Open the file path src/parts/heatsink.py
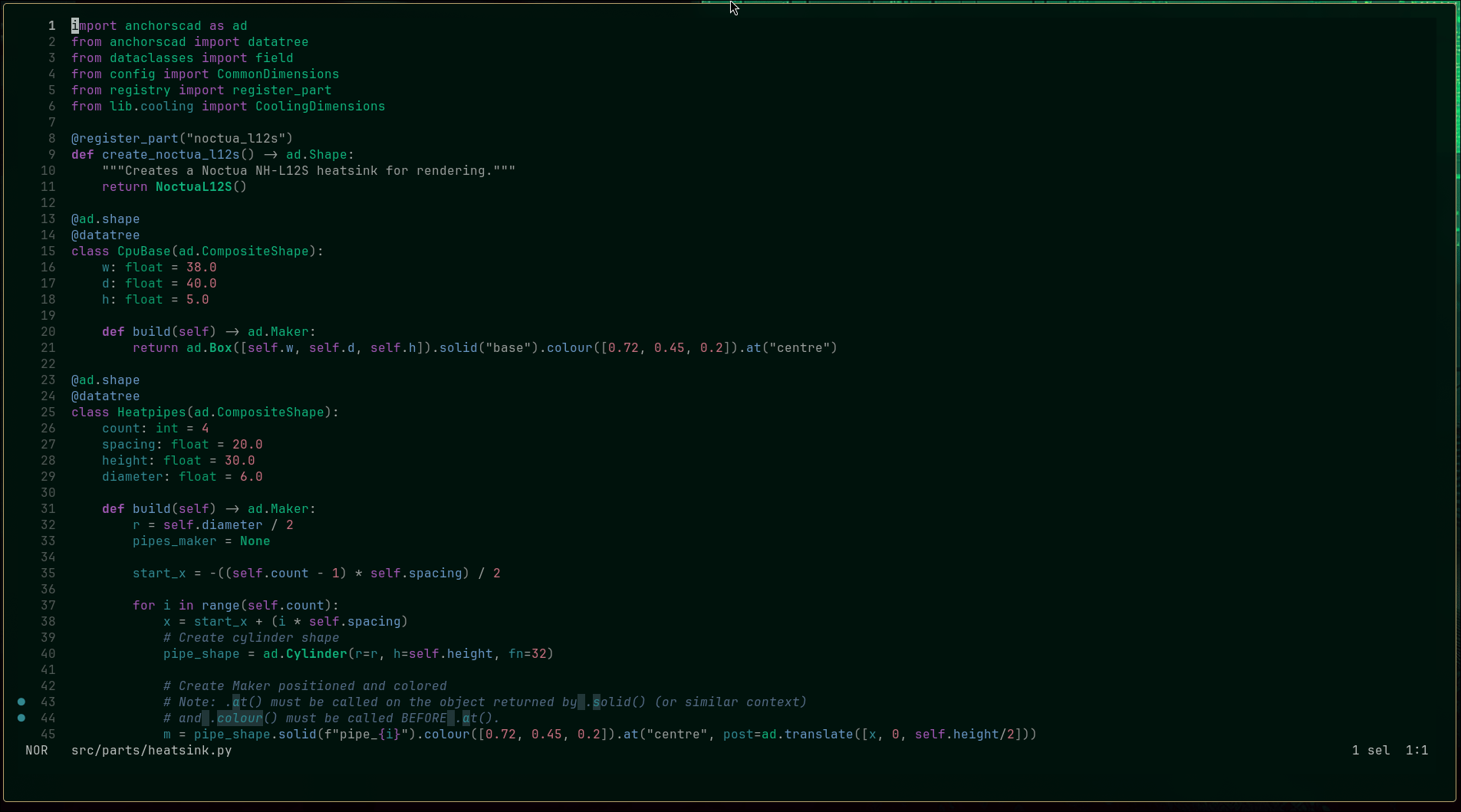The width and height of the screenshot is (1461, 812). tap(151, 751)
